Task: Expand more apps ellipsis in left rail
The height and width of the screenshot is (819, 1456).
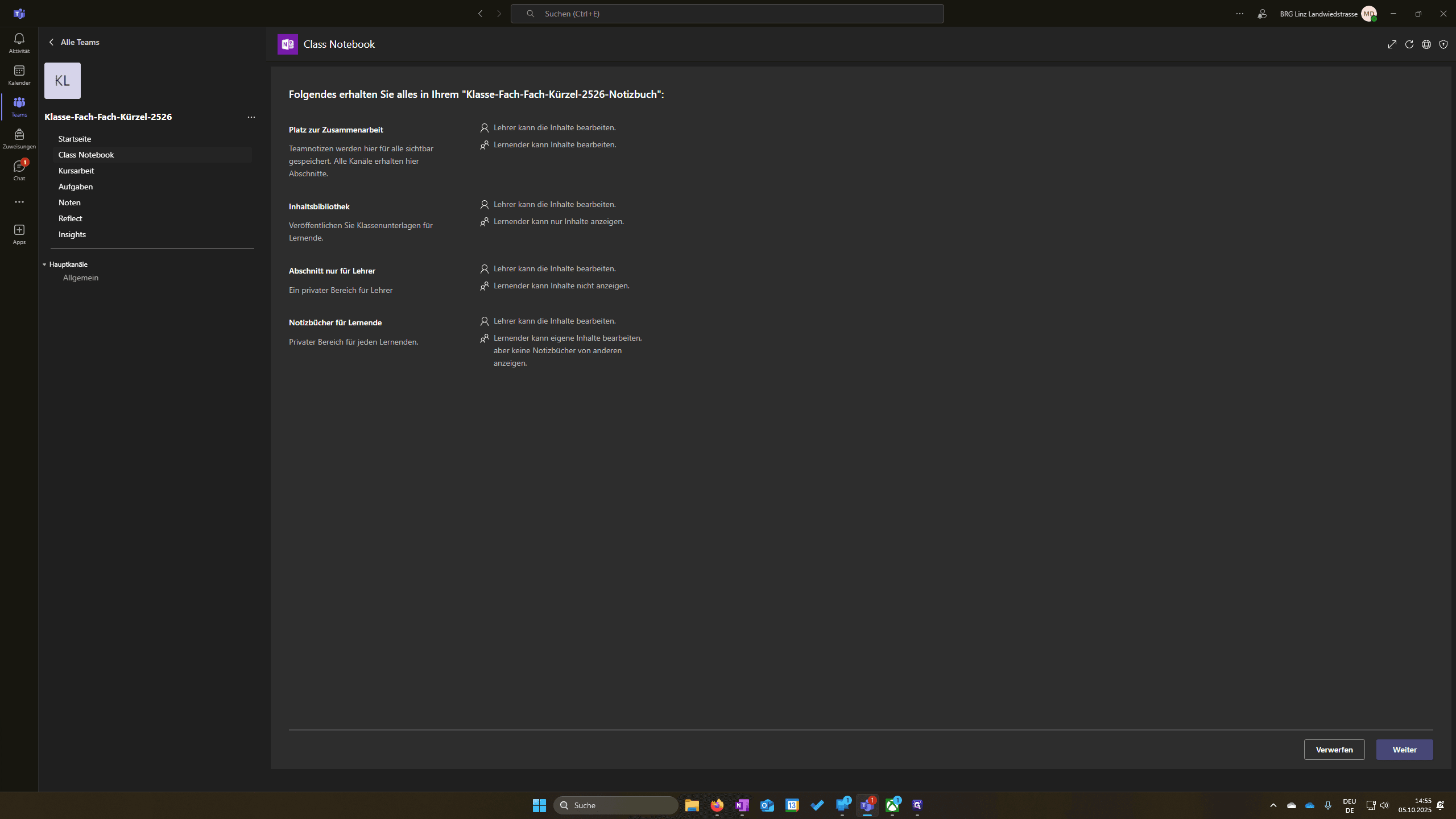Action: [19, 202]
